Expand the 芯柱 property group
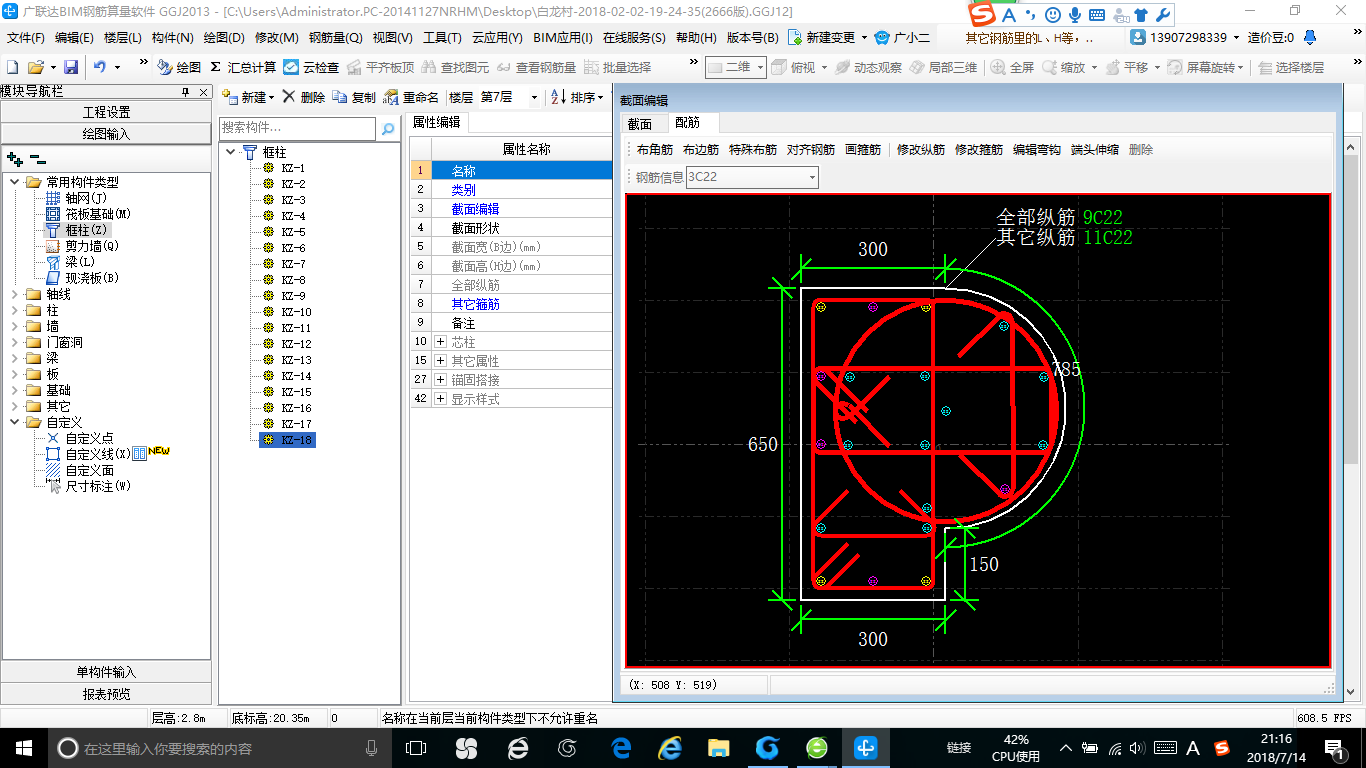The height and width of the screenshot is (768, 1366). click(x=441, y=342)
